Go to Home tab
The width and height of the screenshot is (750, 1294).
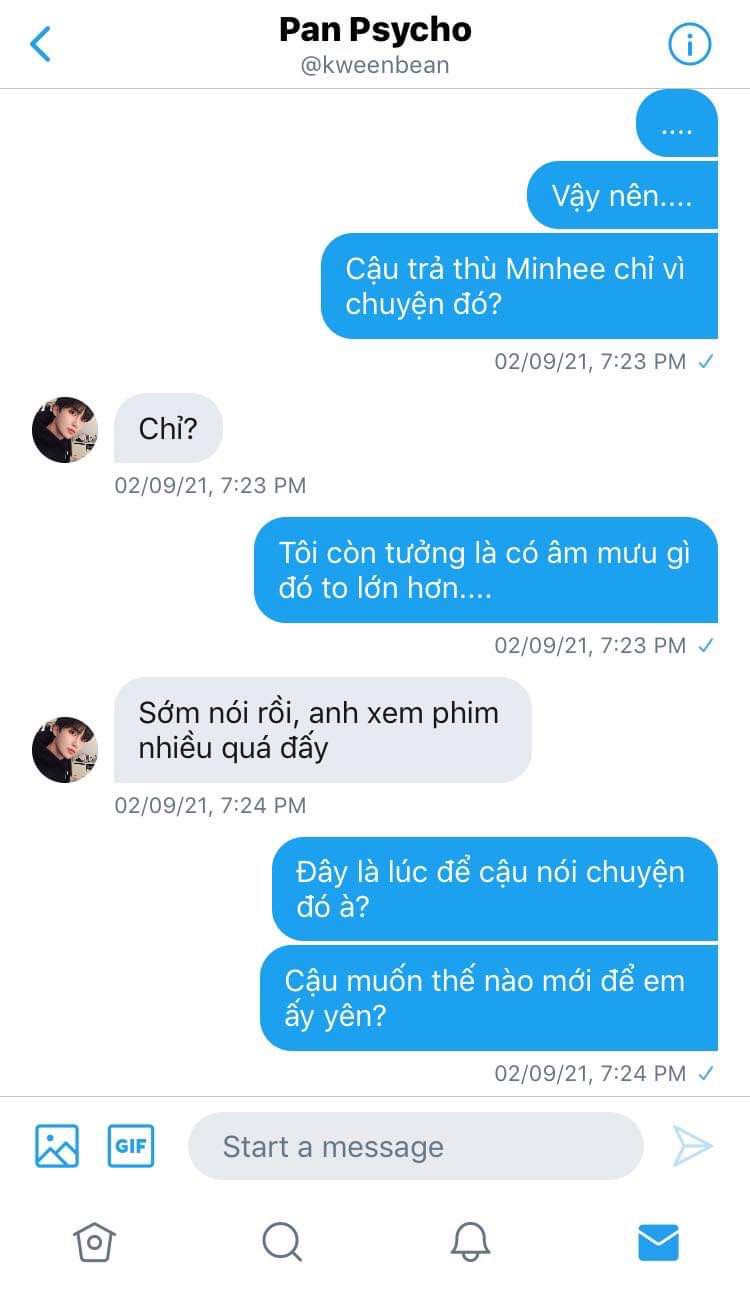pyautogui.click(x=94, y=1242)
